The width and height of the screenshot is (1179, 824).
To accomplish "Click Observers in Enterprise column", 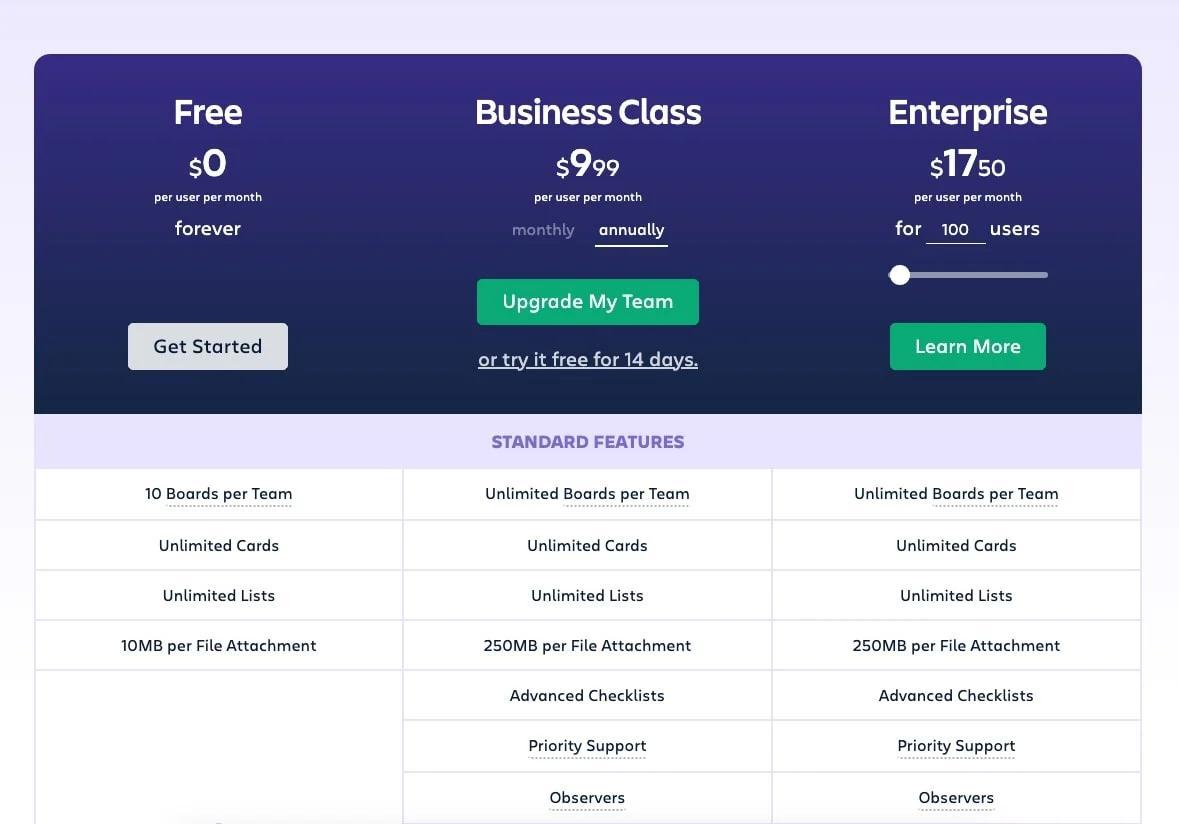I will click(956, 798).
